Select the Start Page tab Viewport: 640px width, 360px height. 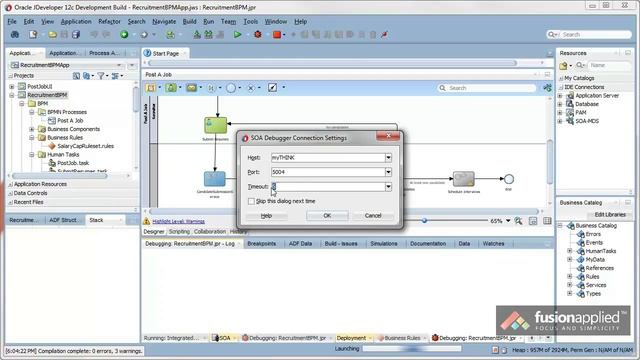165,53
